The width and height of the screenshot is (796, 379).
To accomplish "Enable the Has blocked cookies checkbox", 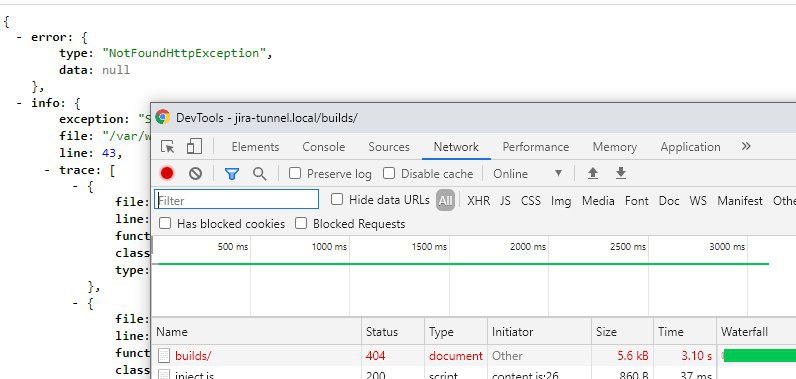I will [x=165, y=223].
